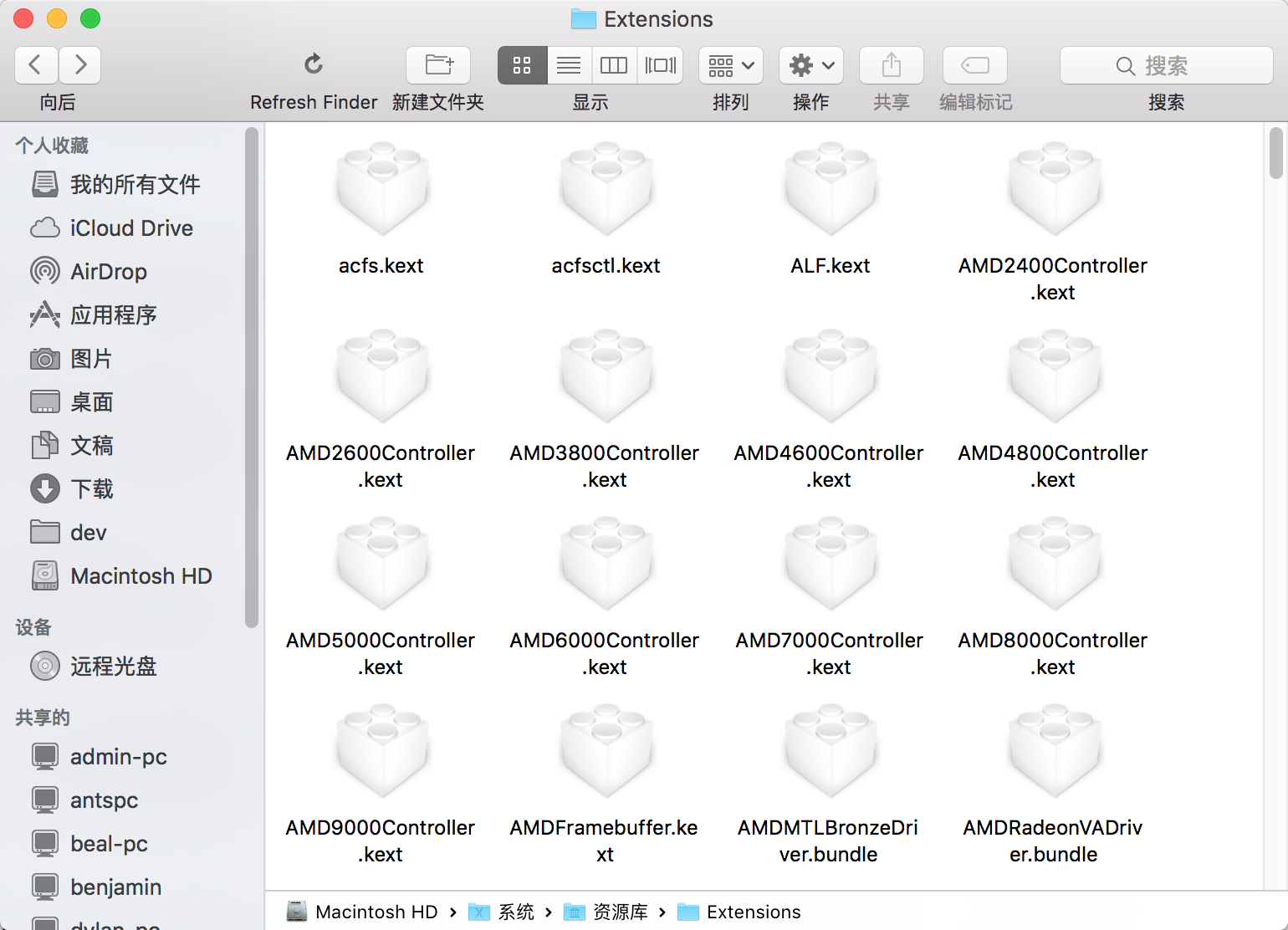
Task: Open the action gear (操作) menu
Action: tap(811, 65)
